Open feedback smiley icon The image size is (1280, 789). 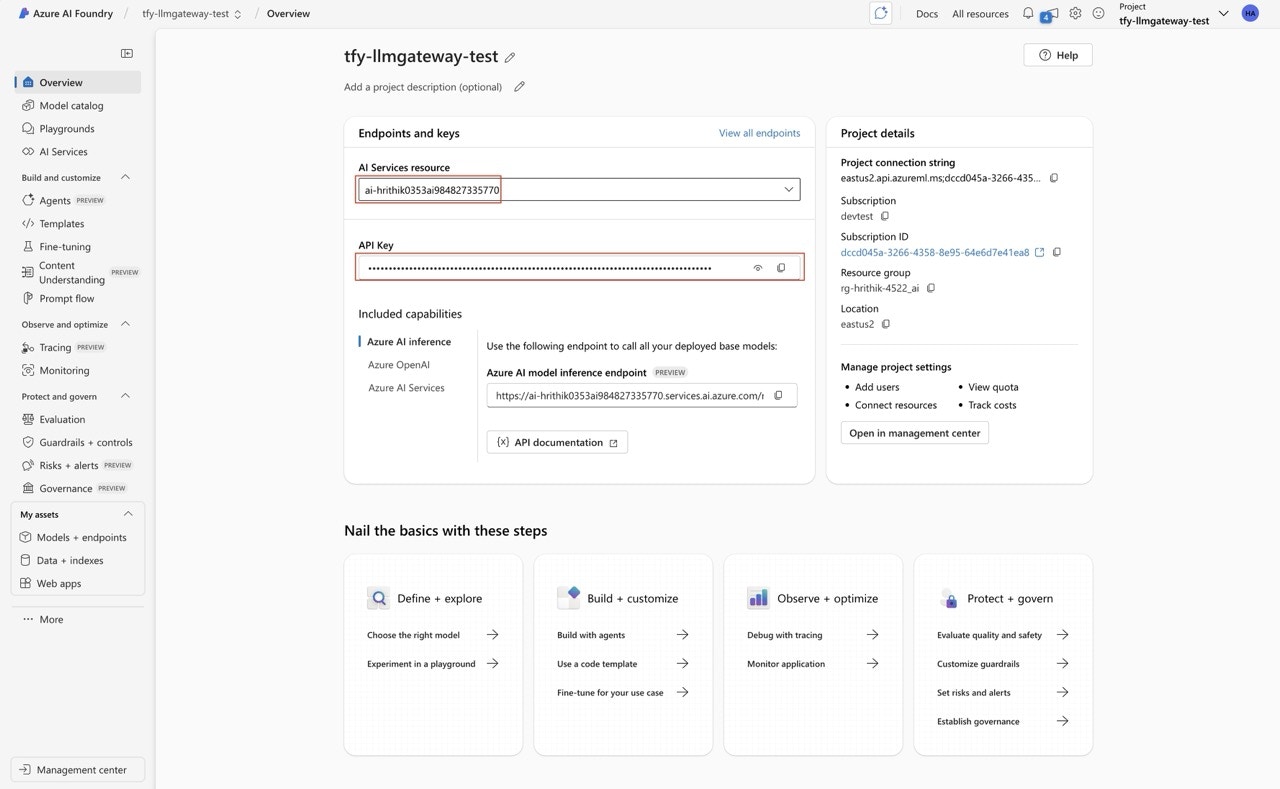(1098, 13)
